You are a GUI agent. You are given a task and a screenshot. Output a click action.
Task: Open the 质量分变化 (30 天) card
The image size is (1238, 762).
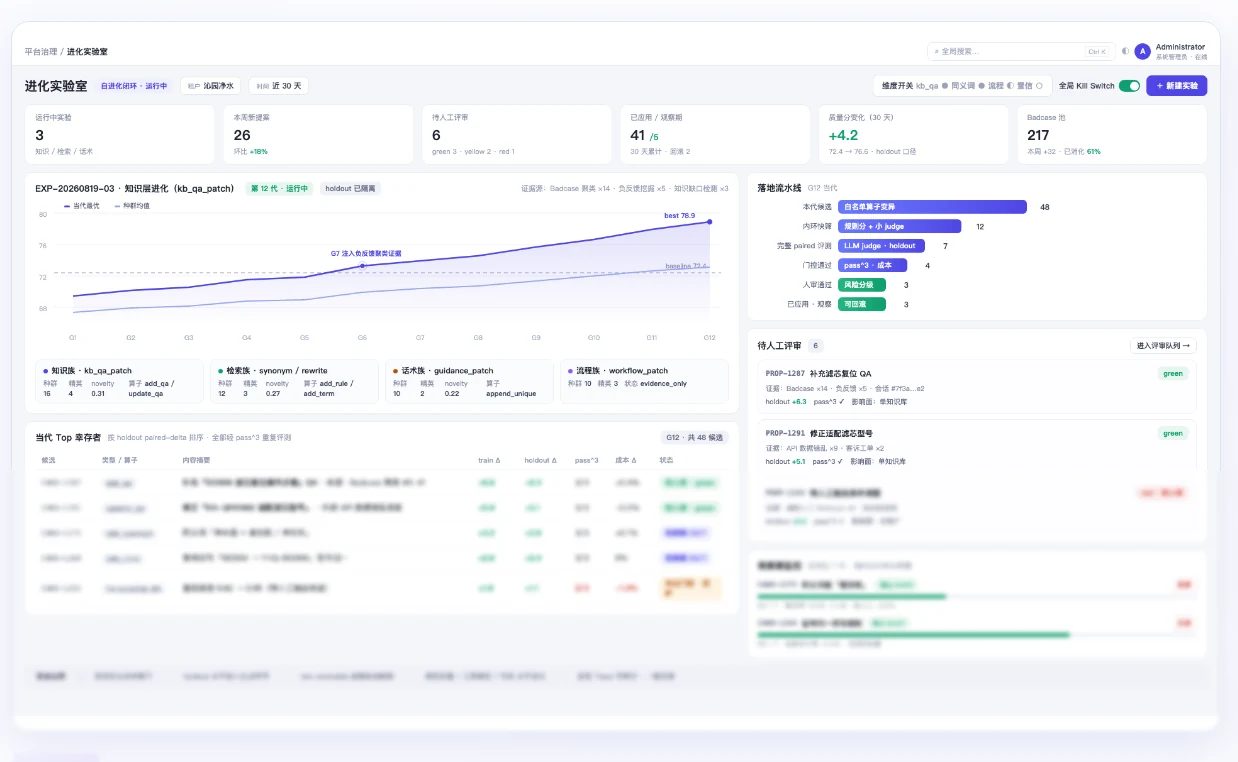point(912,134)
